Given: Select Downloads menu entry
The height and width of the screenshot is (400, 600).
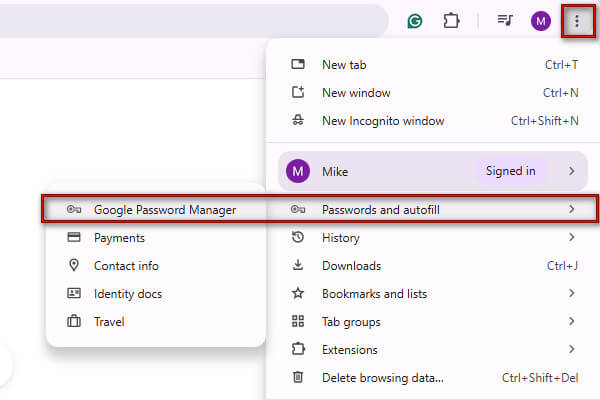Looking at the screenshot, I should [433, 266].
